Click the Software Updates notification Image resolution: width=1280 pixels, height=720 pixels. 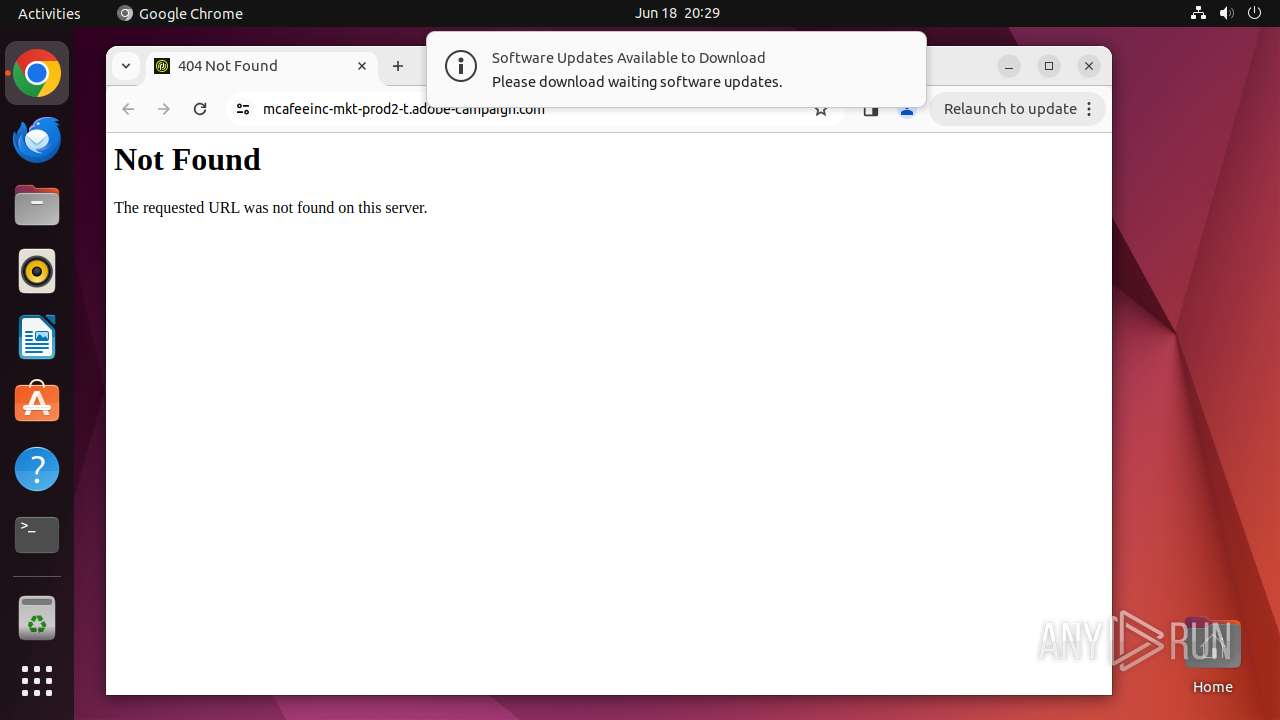(x=676, y=70)
